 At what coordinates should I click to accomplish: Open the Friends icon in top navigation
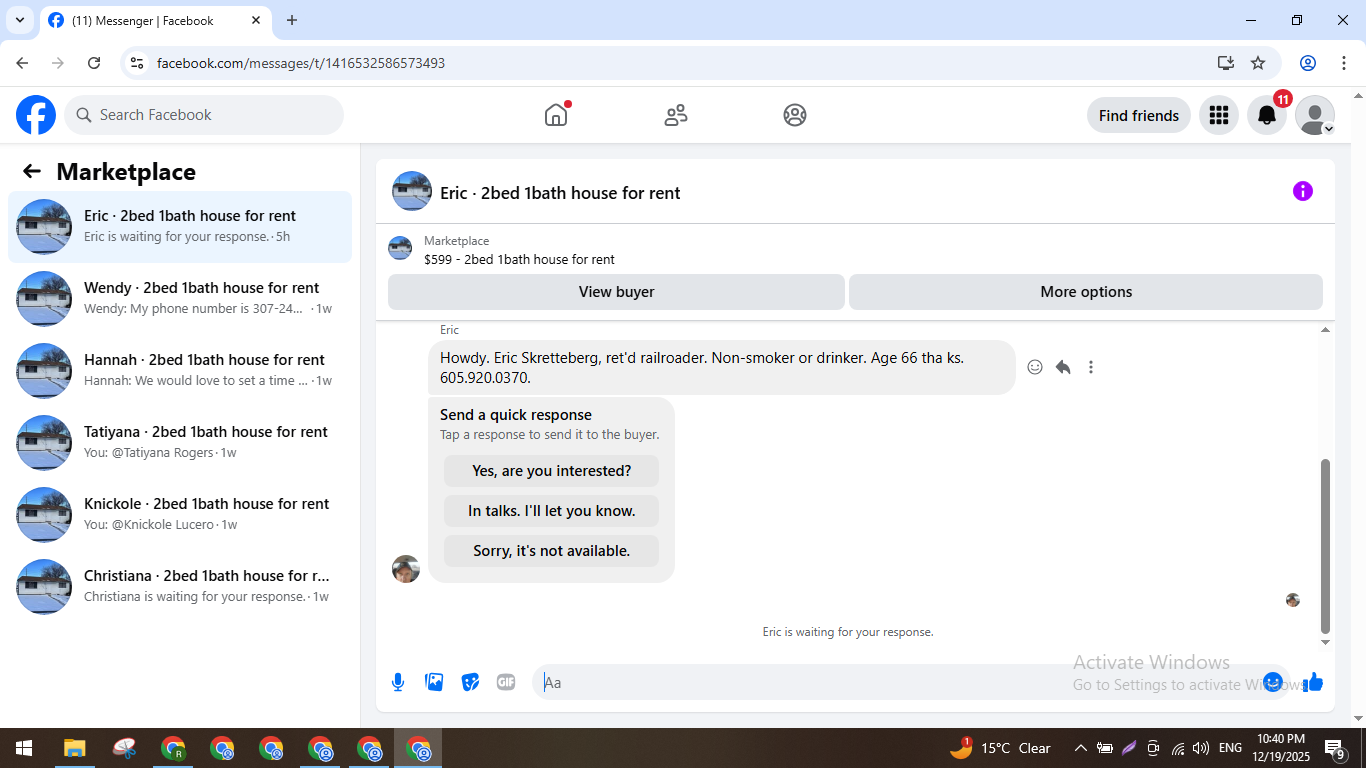point(676,115)
